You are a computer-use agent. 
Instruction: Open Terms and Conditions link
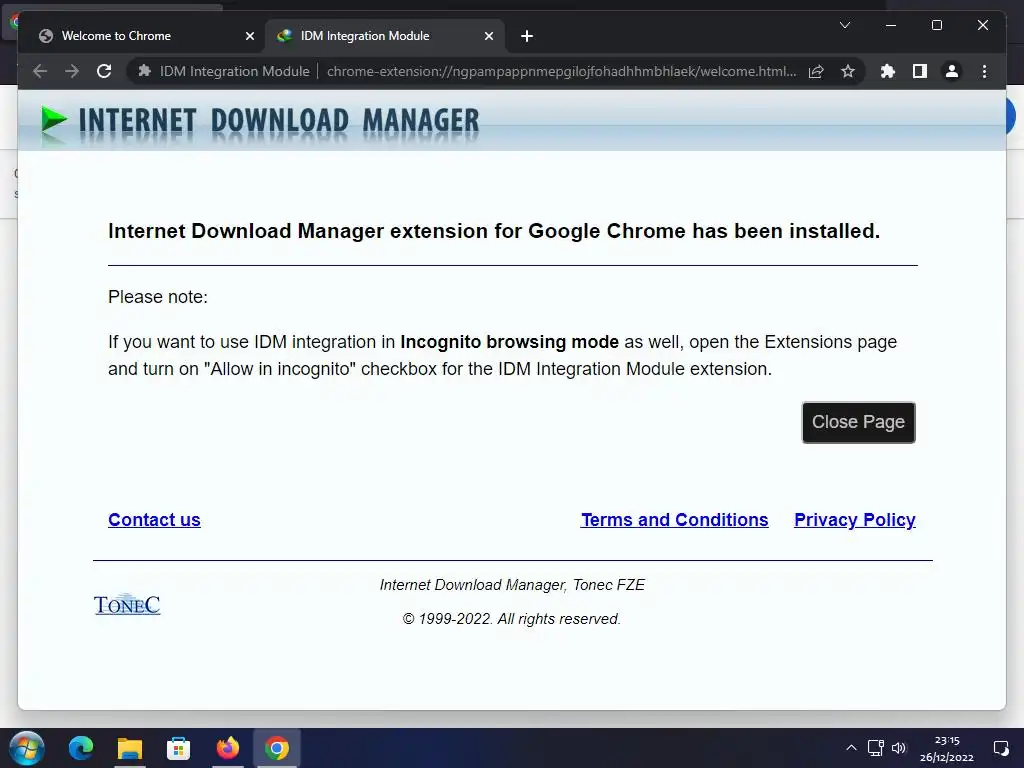pos(675,520)
